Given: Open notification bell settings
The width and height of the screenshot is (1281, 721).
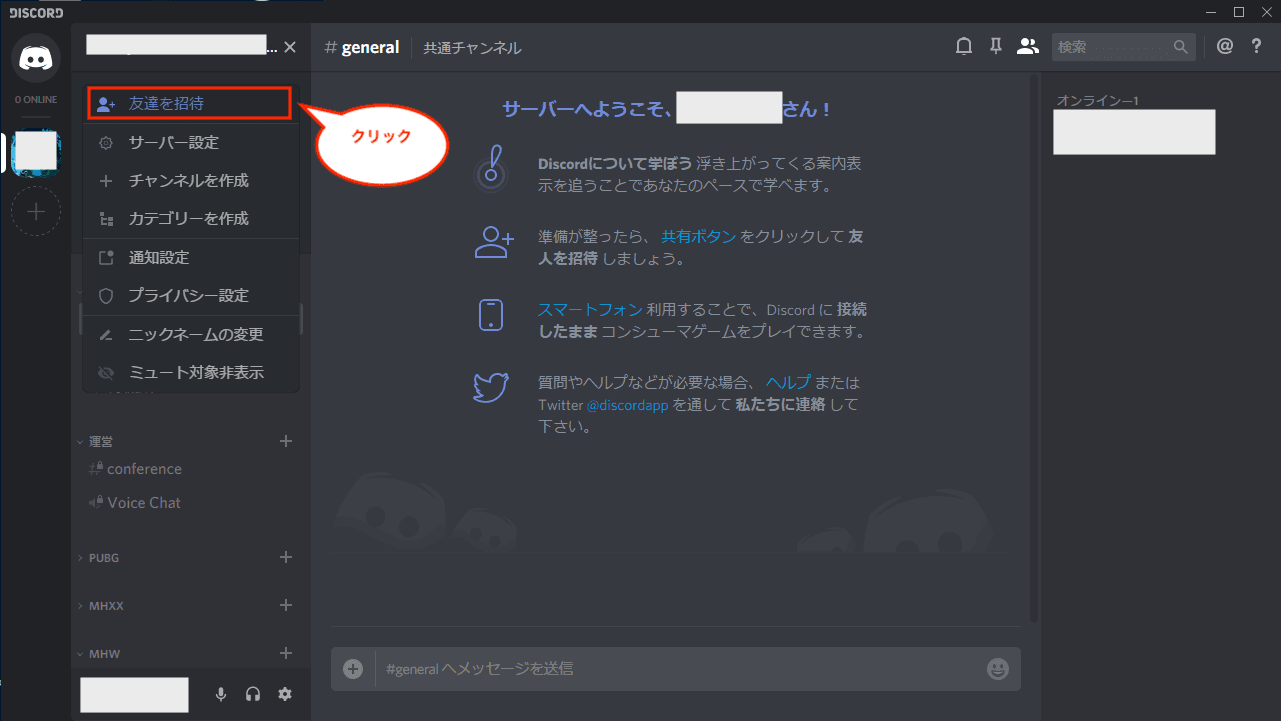Looking at the screenshot, I should 964,46.
